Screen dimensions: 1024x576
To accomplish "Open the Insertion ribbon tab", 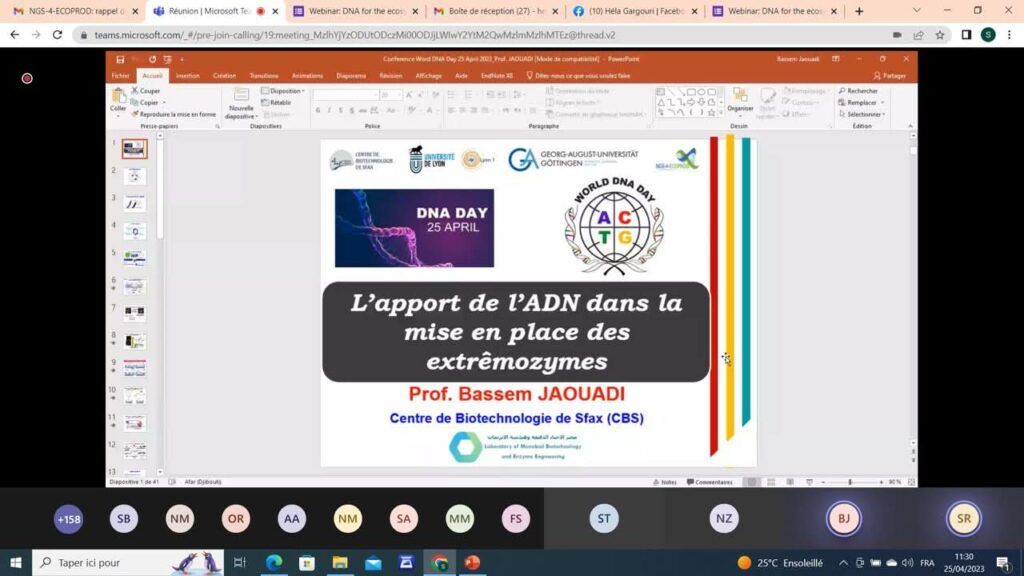I will pyautogui.click(x=187, y=75).
